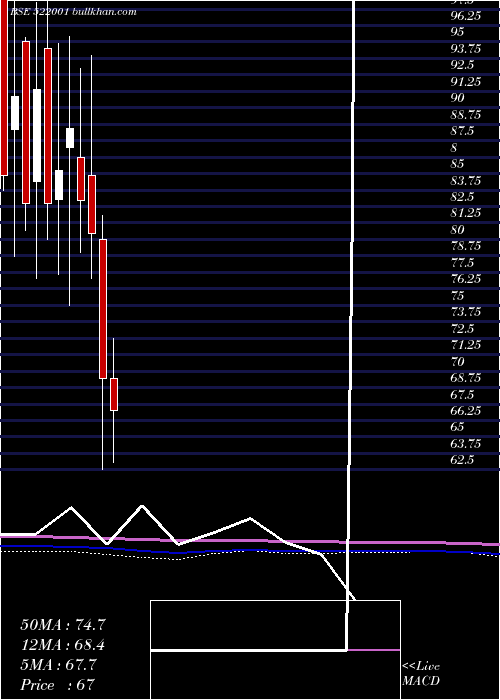Screen dimensions: 500x700
Task: Click the 73.75 price axis label
Action: click(466, 312)
